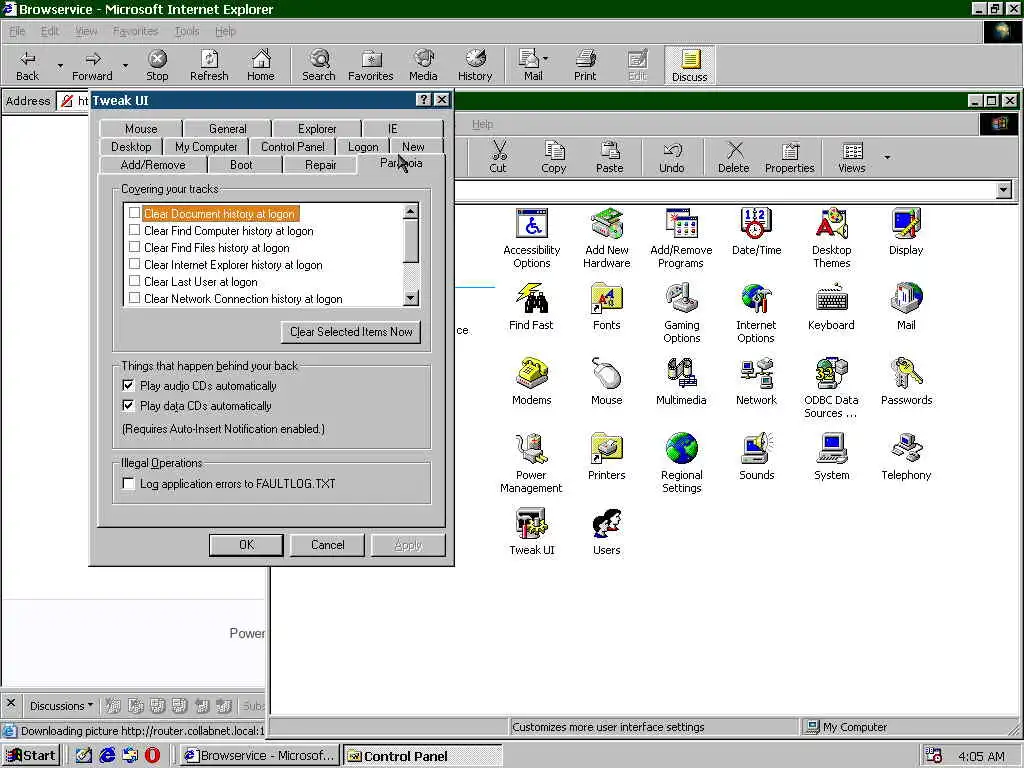1024x768 pixels.
Task: Switch to the Logon tab
Action: tap(363, 147)
